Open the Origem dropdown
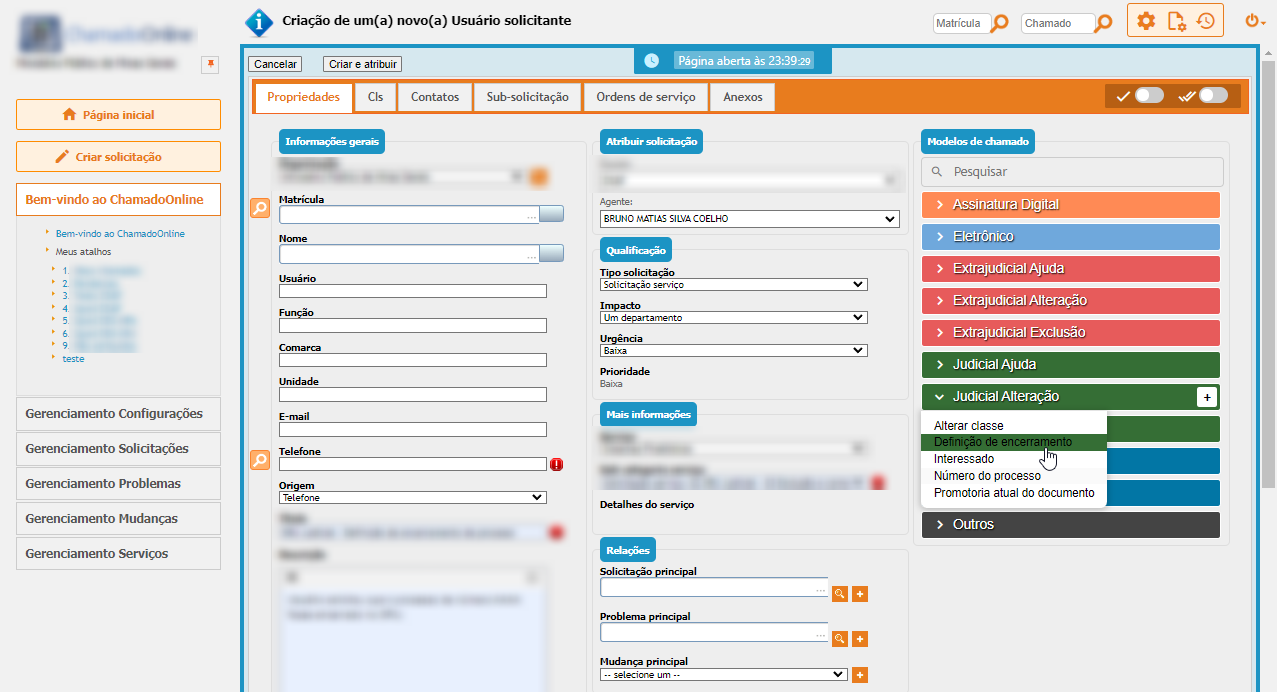The height and width of the screenshot is (692, 1277). coord(412,497)
